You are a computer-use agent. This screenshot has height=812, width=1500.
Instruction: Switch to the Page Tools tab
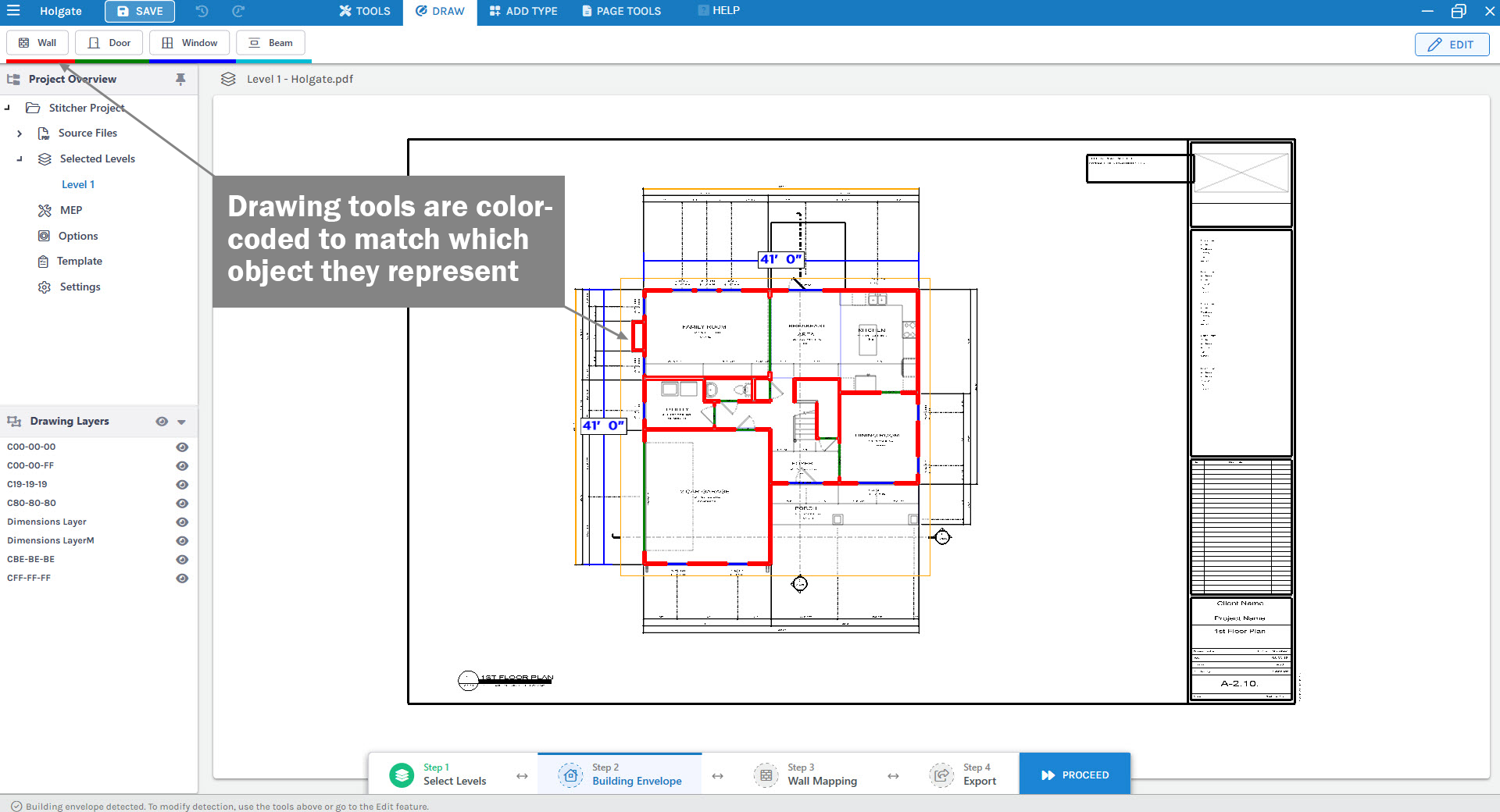click(x=621, y=11)
